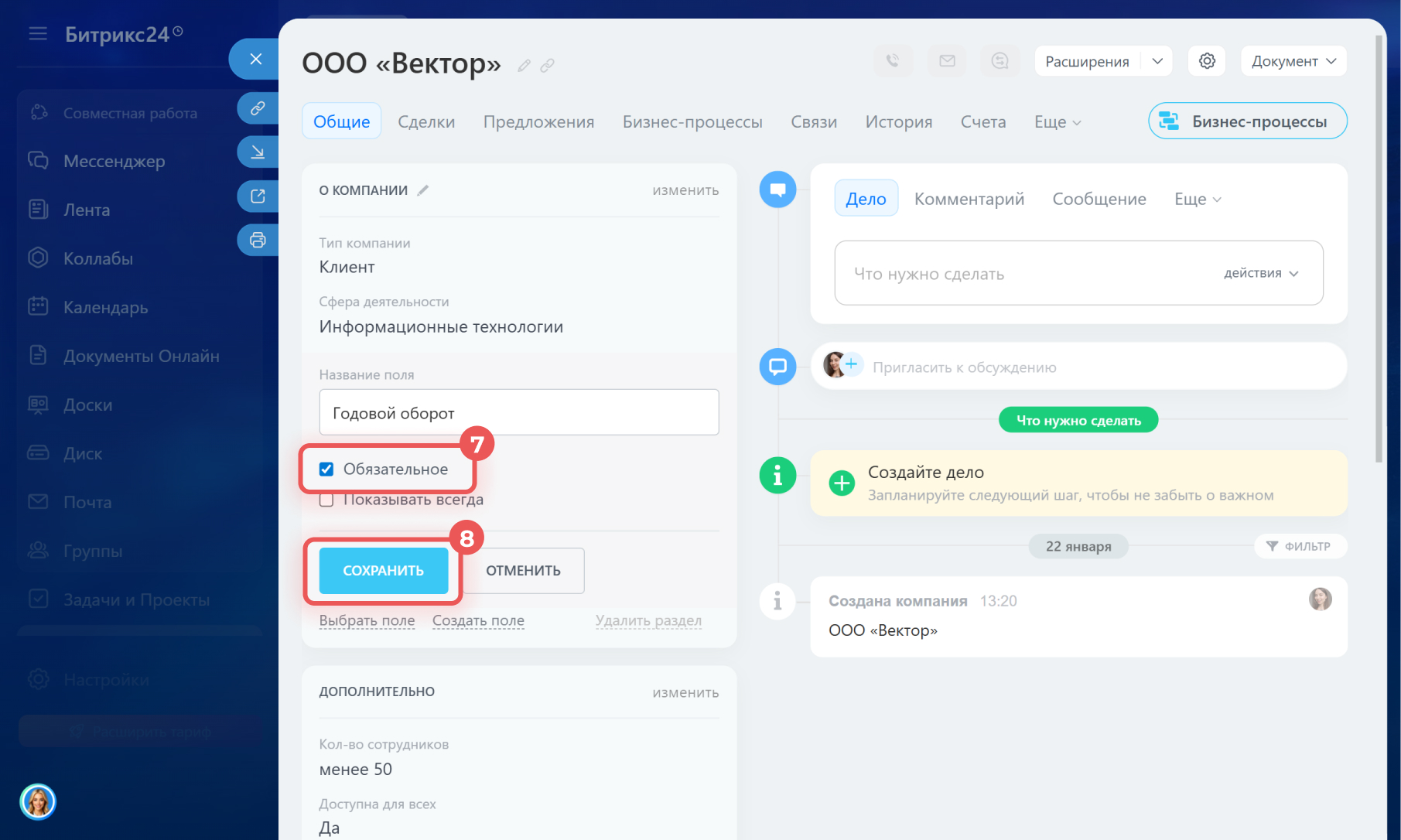Close the company card slider panel
The image size is (1401, 840).
click(256, 59)
